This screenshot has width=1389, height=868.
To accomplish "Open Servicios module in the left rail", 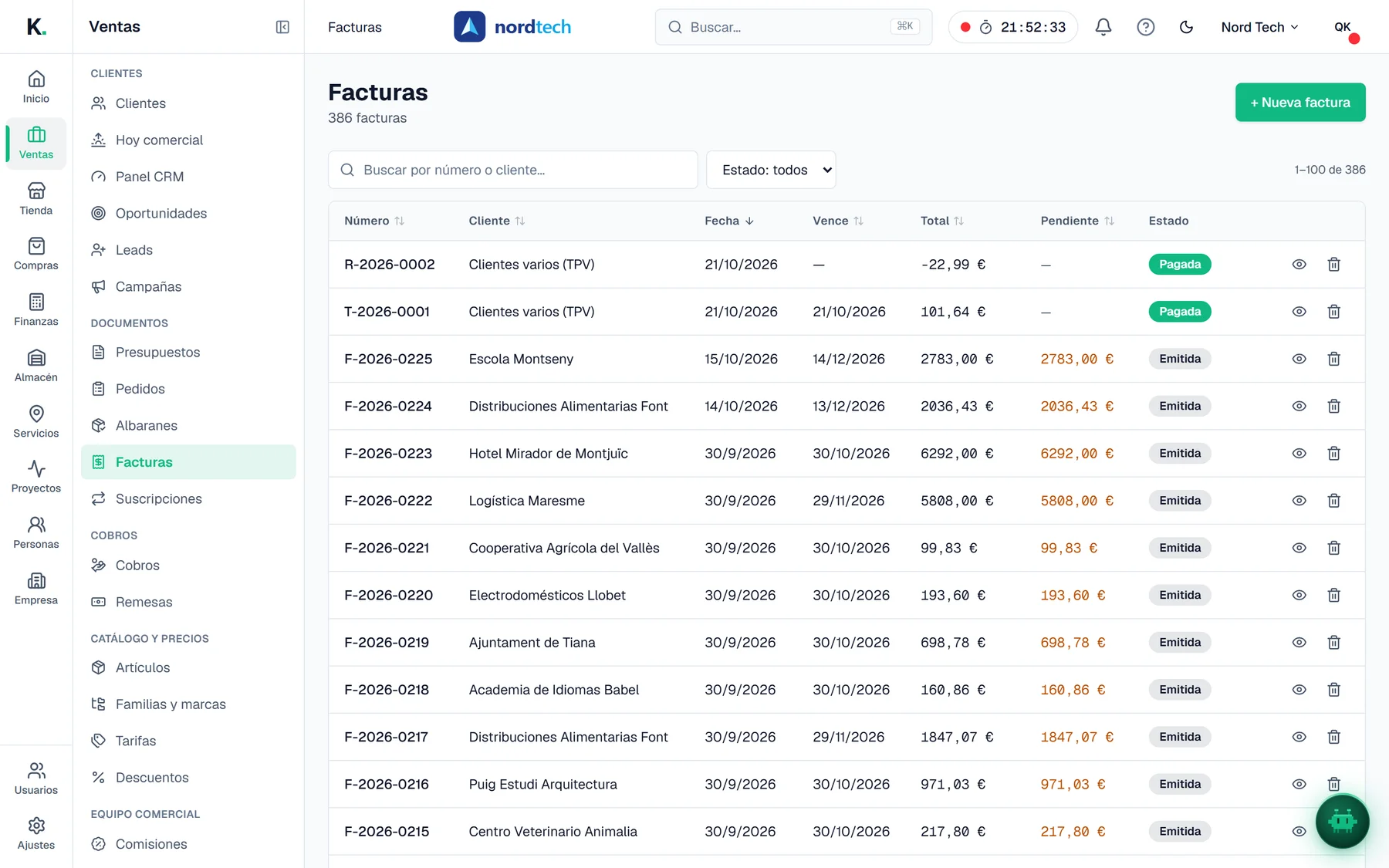I will click(36, 422).
